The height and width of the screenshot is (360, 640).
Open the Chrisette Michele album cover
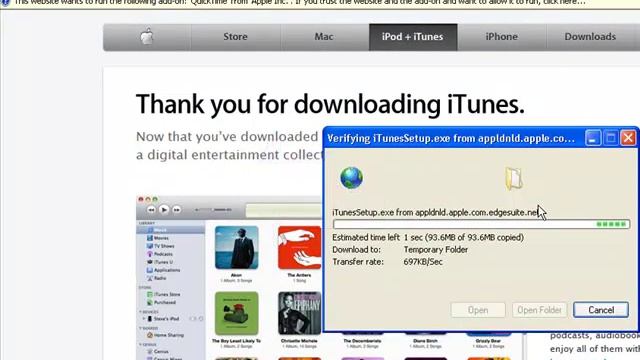point(300,313)
